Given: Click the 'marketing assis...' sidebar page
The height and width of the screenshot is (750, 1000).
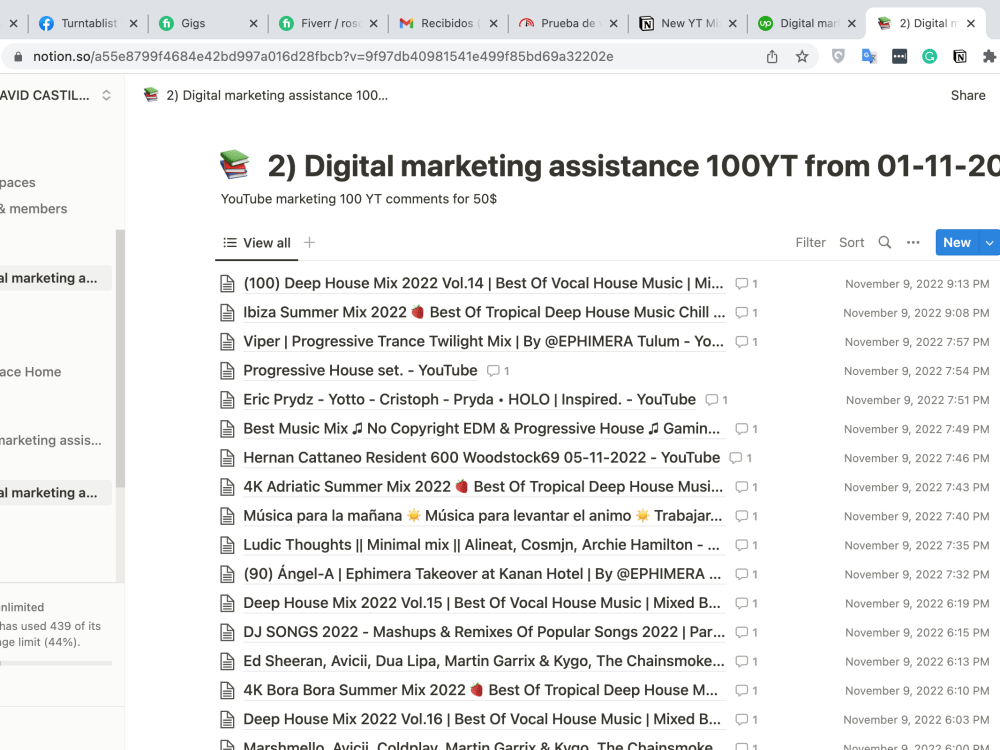Looking at the screenshot, I should 50,440.
